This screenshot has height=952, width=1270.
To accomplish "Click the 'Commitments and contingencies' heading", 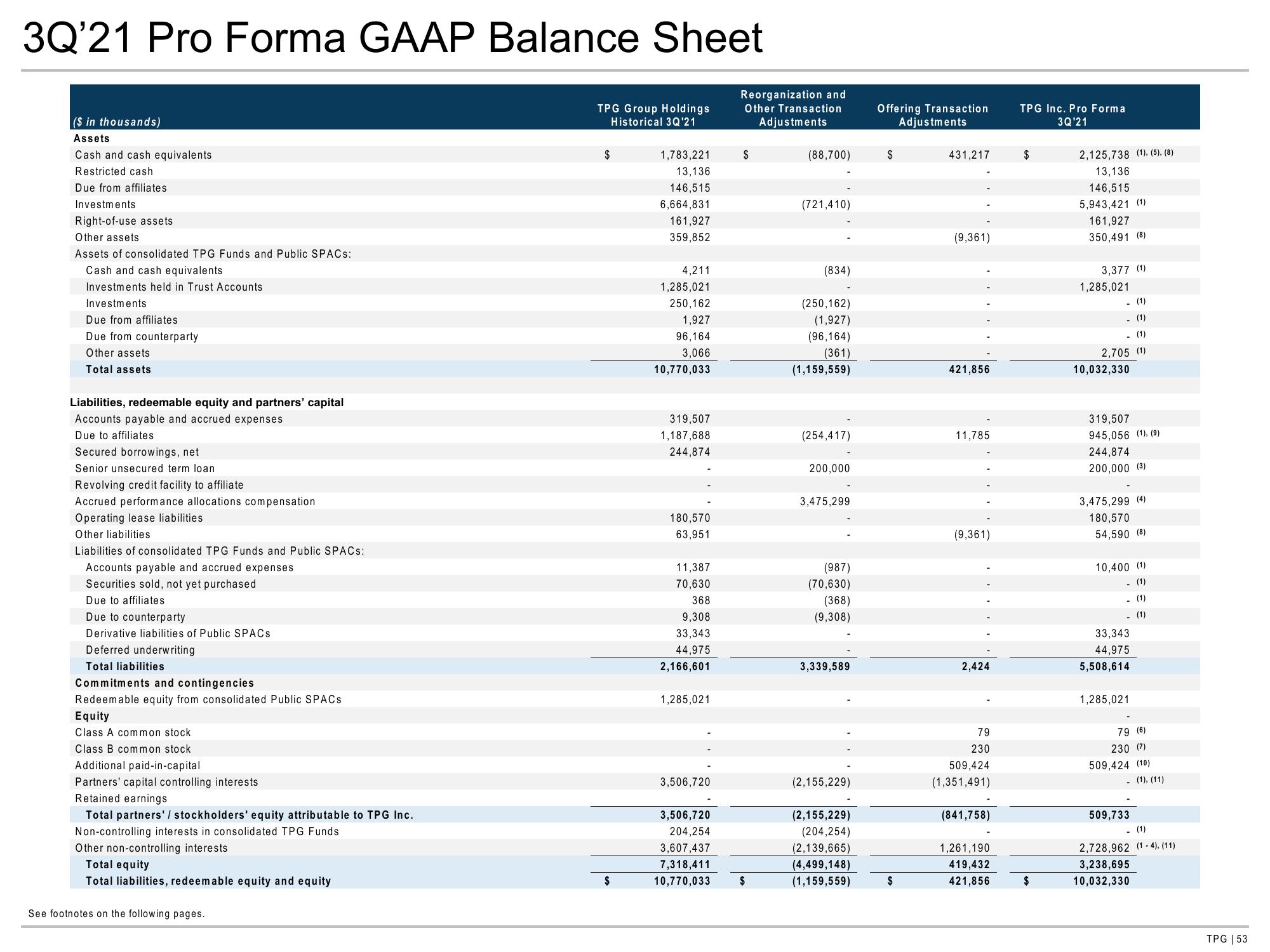I will pyautogui.click(x=164, y=683).
